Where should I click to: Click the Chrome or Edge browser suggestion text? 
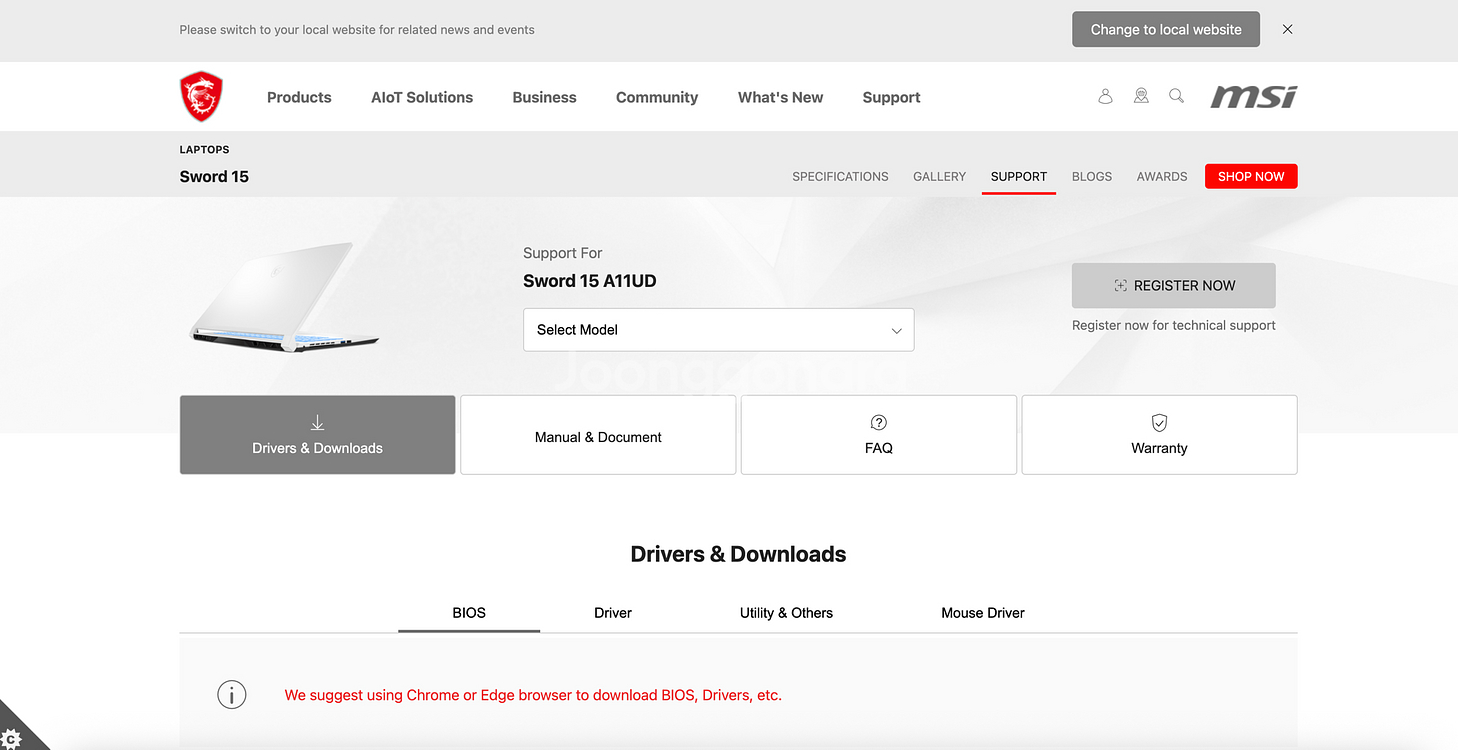tap(533, 695)
